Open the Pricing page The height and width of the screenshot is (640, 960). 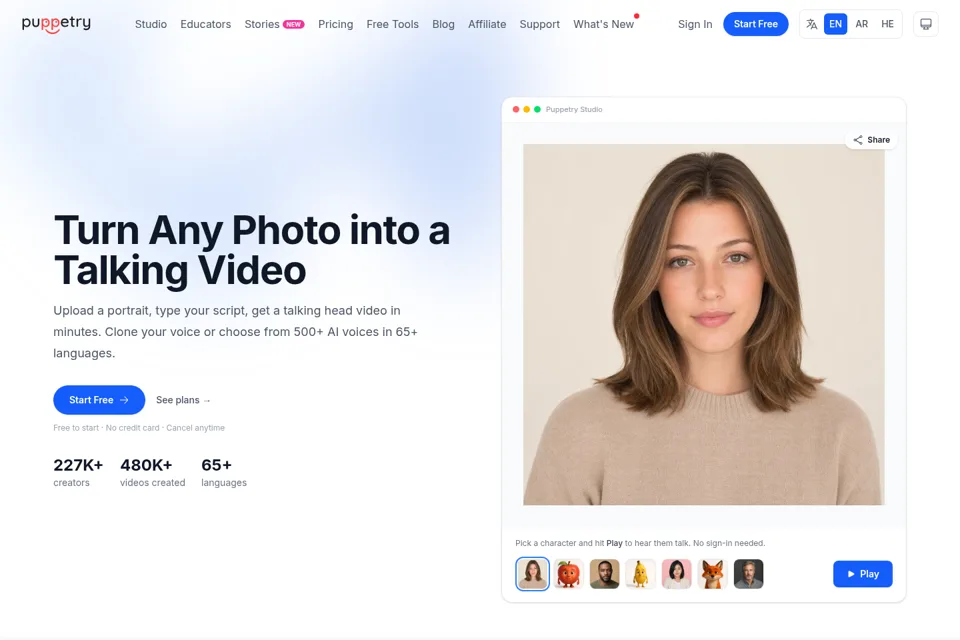pos(336,24)
